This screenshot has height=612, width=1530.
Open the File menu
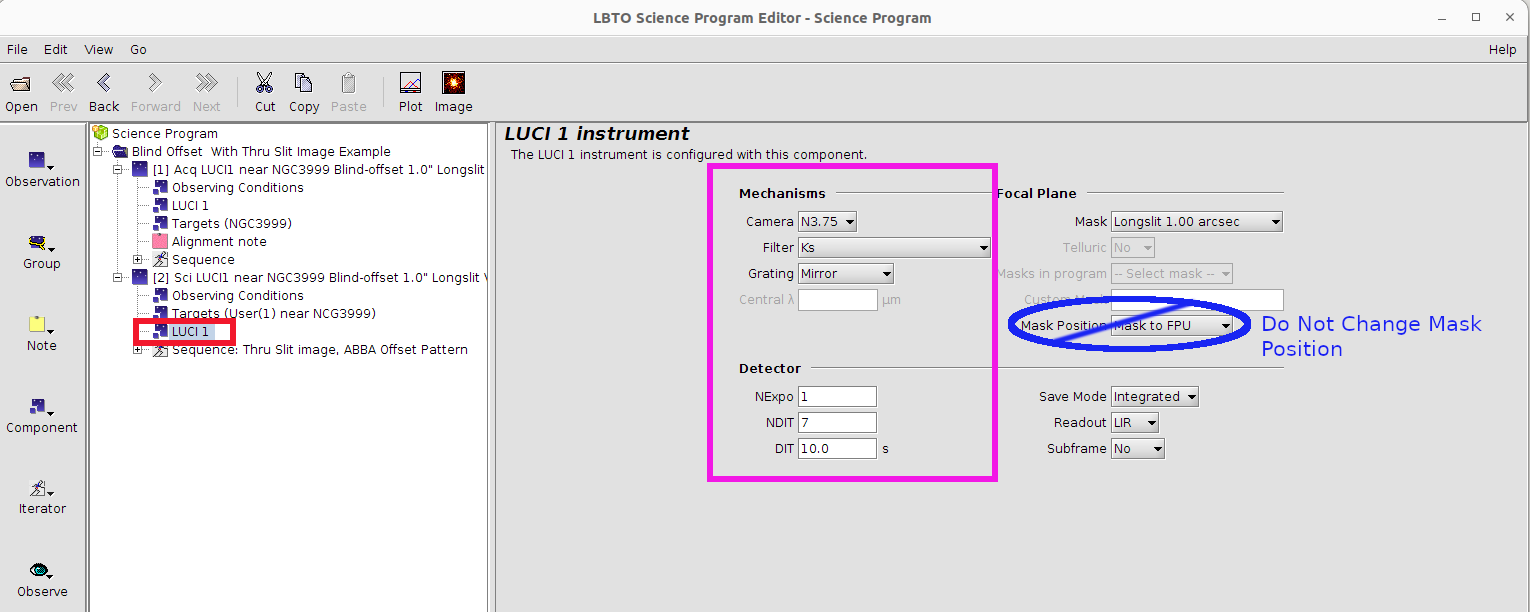coord(17,49)
